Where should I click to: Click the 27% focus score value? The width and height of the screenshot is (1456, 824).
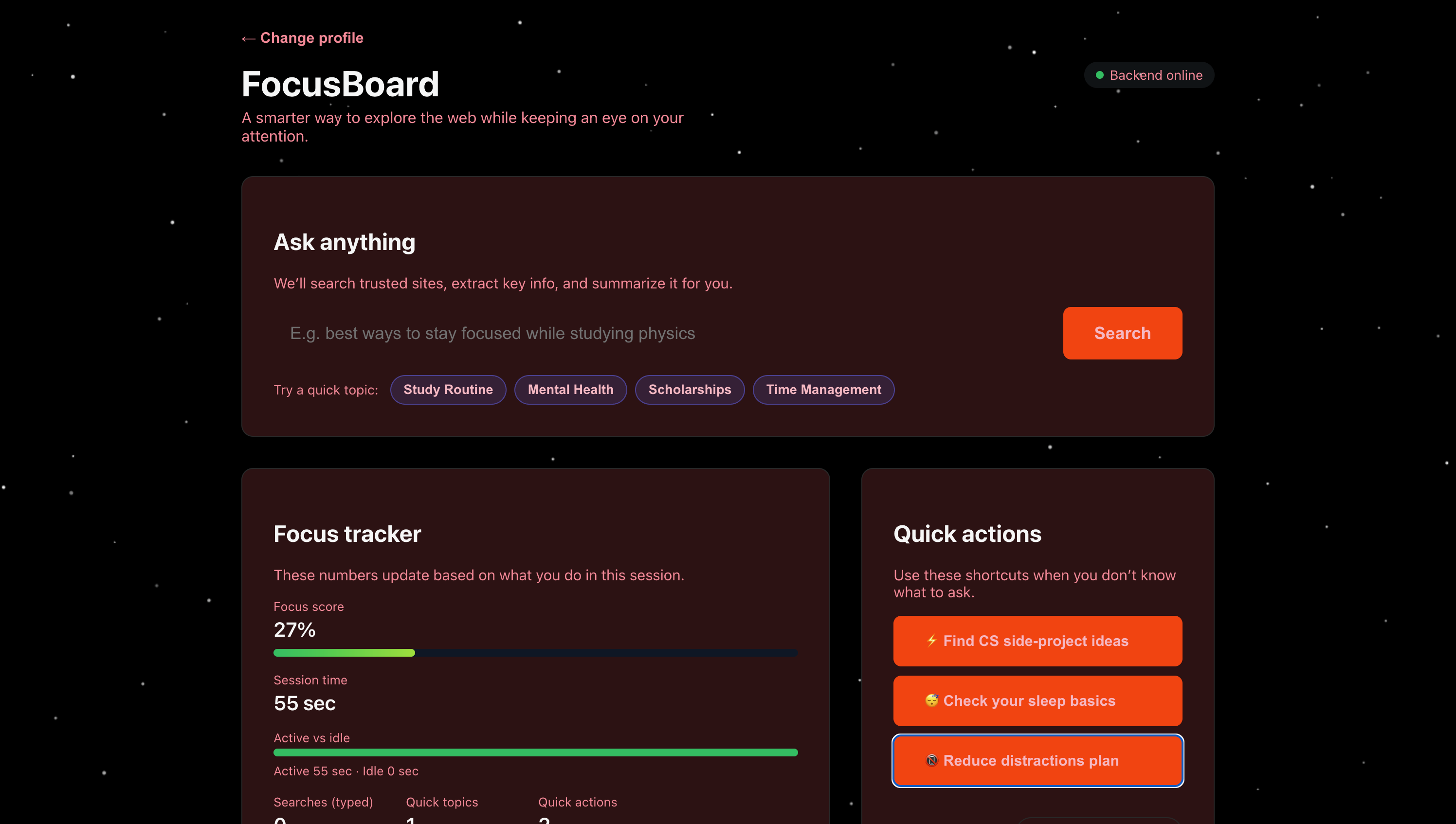[x=294, y=629]
